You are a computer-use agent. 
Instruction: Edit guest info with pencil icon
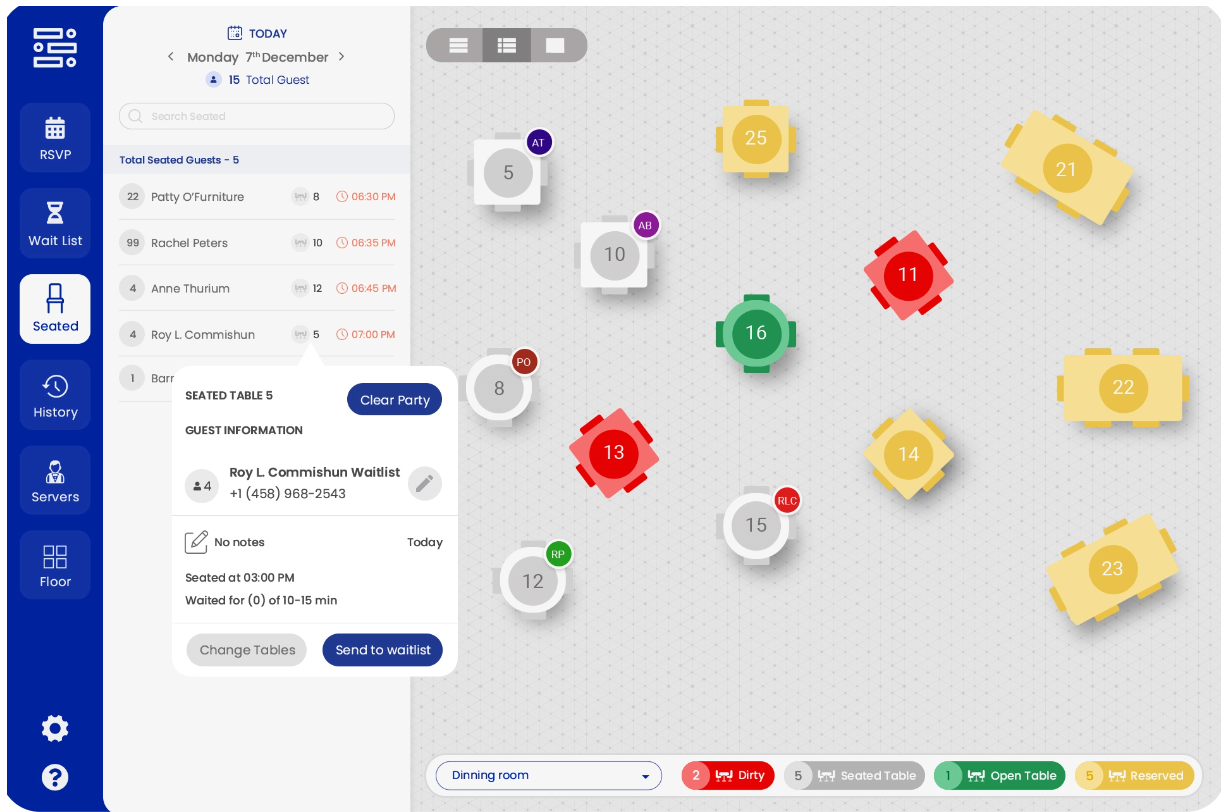pos(425,484)
